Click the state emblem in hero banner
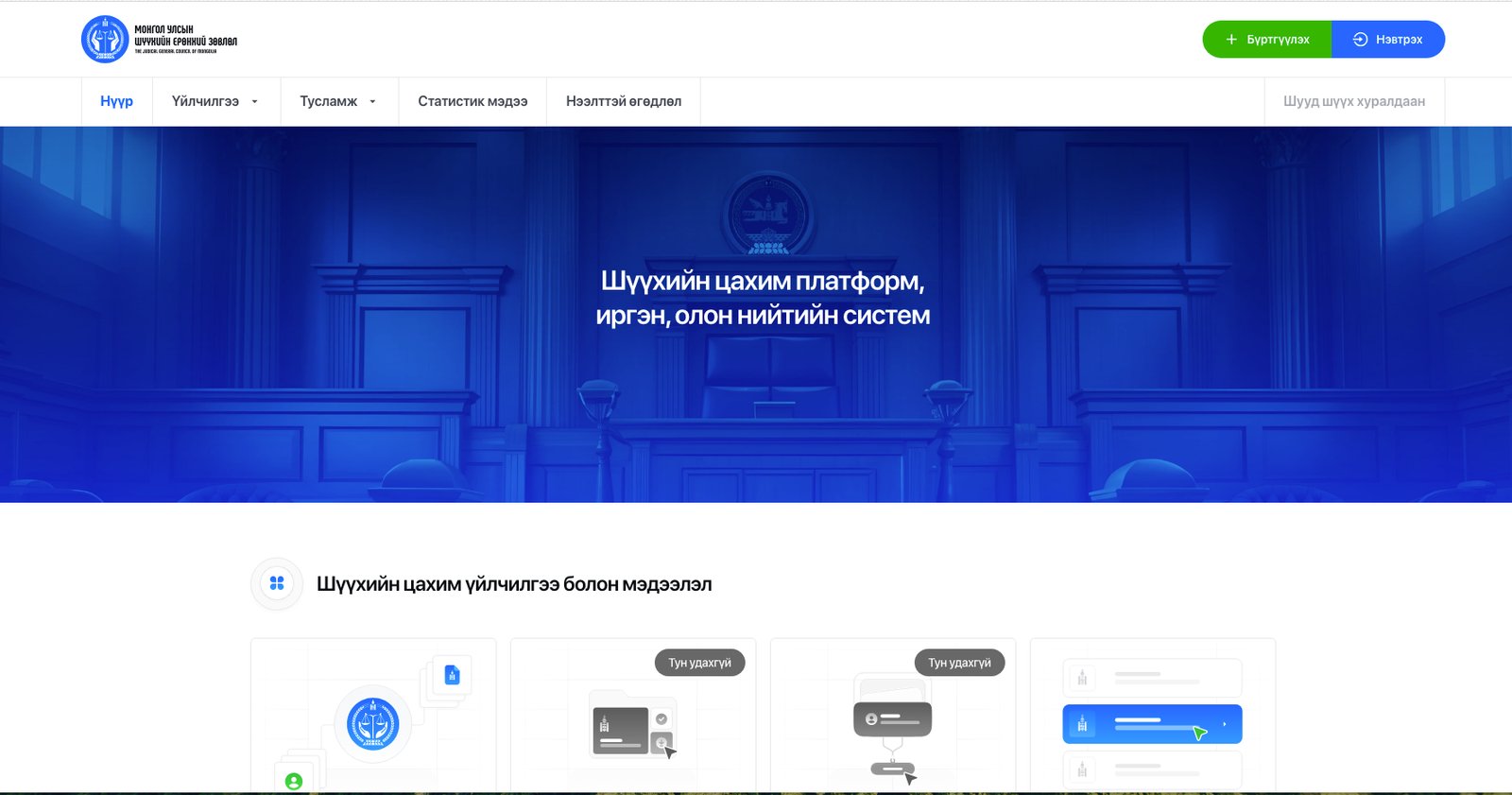Image resolution: width=1512 pixels, height=795 pixels. 766,216
